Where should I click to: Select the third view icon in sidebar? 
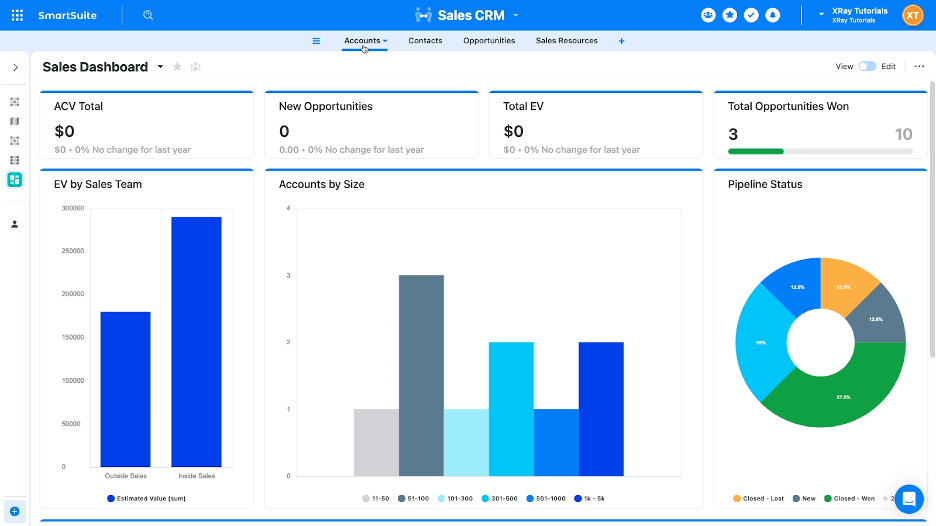[15, 141]
